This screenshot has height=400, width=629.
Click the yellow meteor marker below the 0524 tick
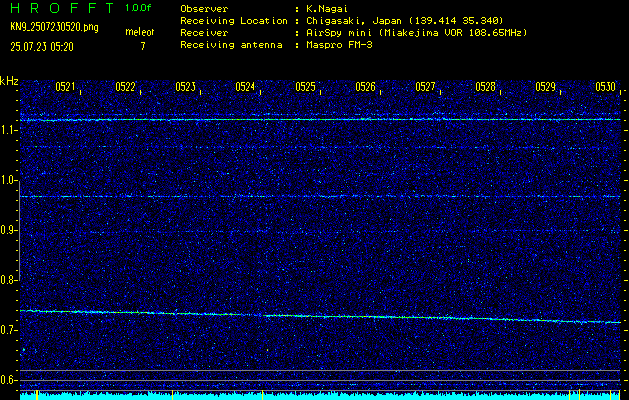tap(262, 395)
